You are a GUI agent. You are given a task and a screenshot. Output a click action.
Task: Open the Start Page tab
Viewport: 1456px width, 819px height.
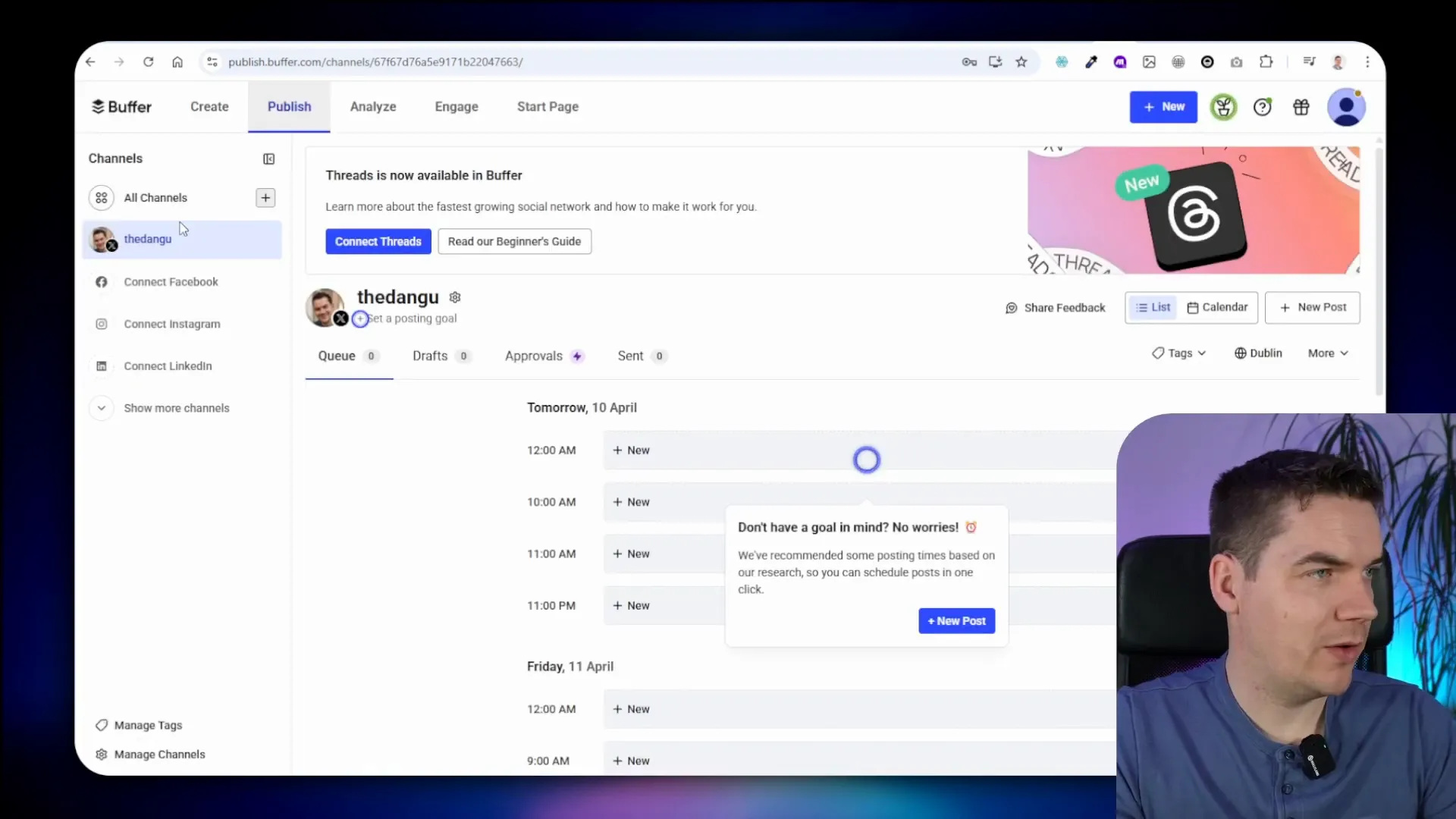pyautogui.click(x=548, y=107)
